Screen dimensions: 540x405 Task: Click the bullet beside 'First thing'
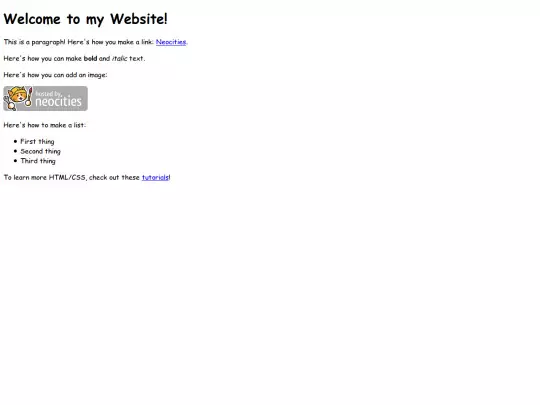click(x=15, y=141)
